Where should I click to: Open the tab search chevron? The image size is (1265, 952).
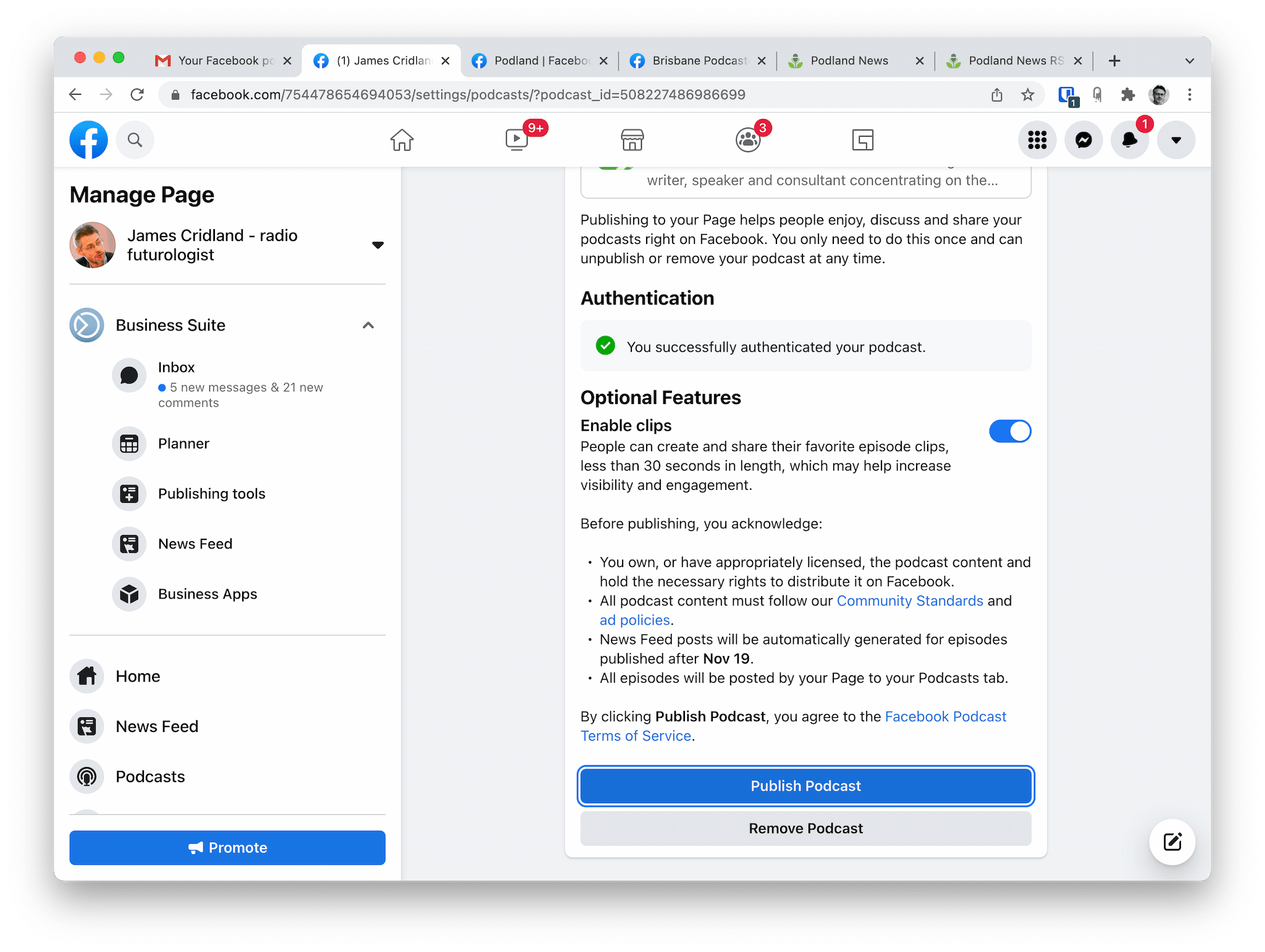1190,61
